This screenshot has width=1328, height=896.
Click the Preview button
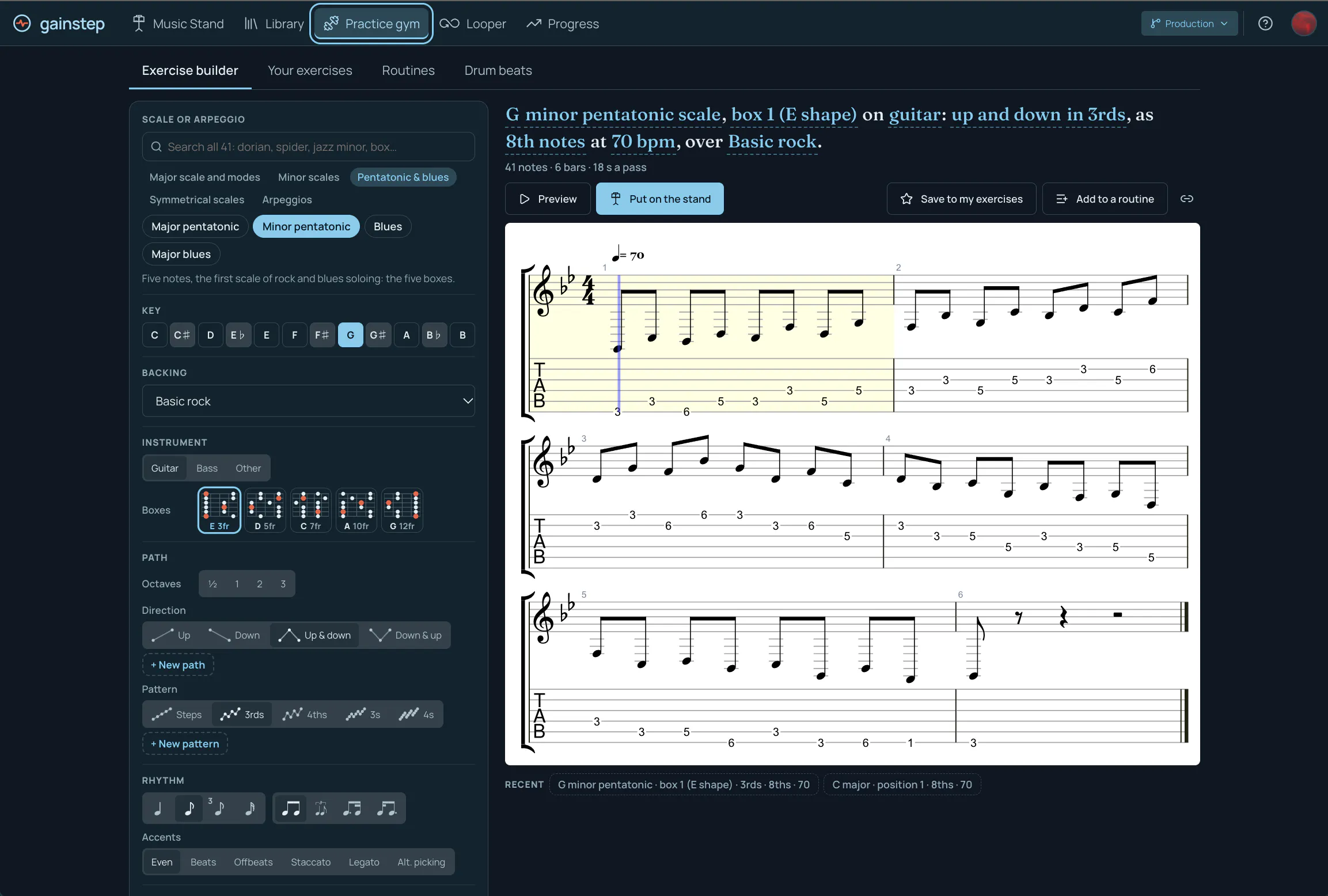click(x=548, y=199)
